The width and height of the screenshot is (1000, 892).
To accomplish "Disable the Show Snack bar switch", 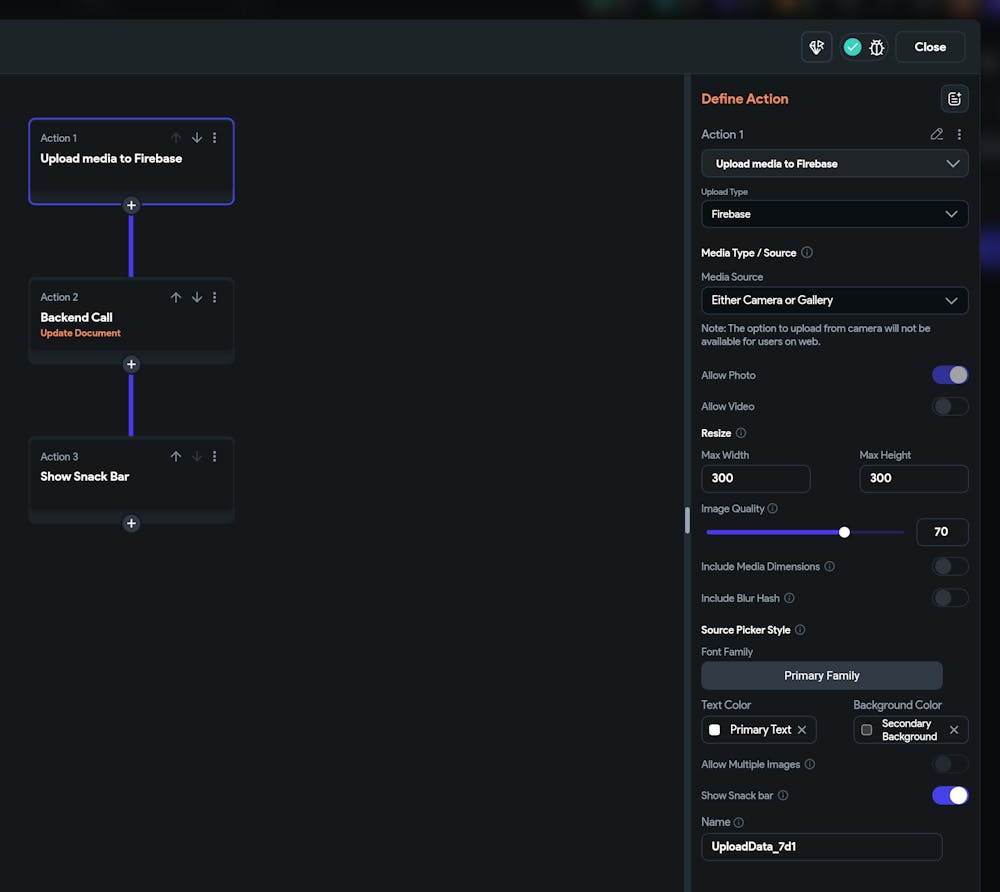I will click(950, 795).
